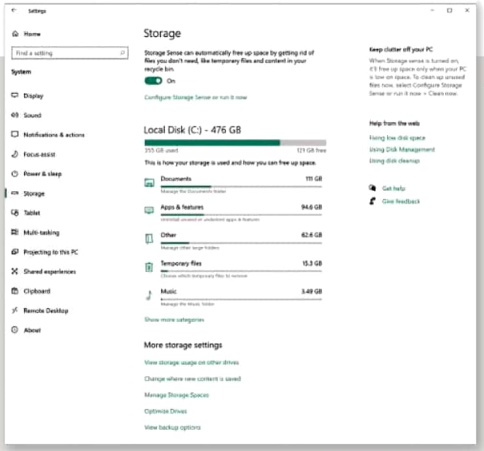This screenshot has width=484, height=451.
Task: Click the Temporary files trash icon
Action: (149, 267)
